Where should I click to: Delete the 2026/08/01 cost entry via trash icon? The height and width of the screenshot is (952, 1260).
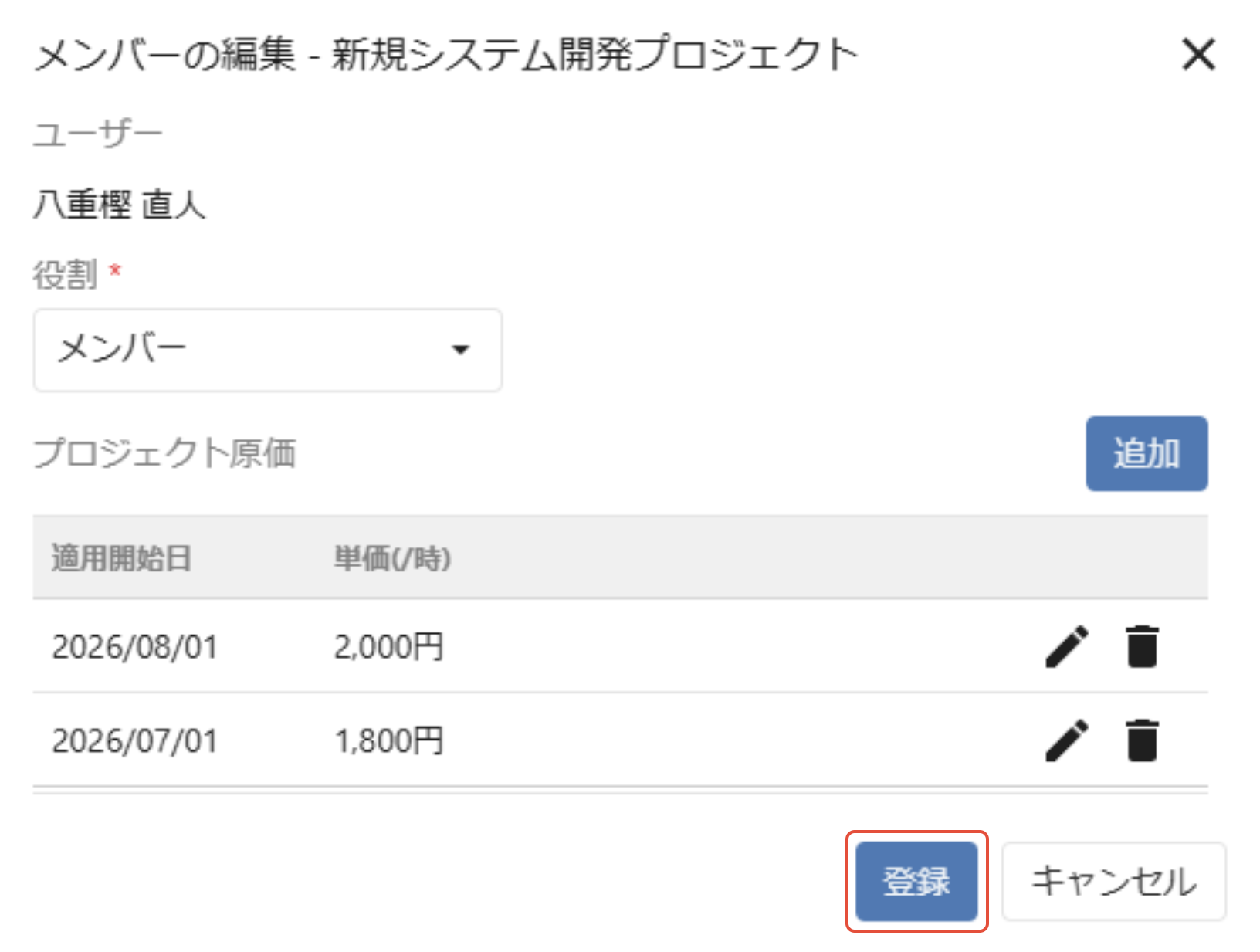point(1142,646)
